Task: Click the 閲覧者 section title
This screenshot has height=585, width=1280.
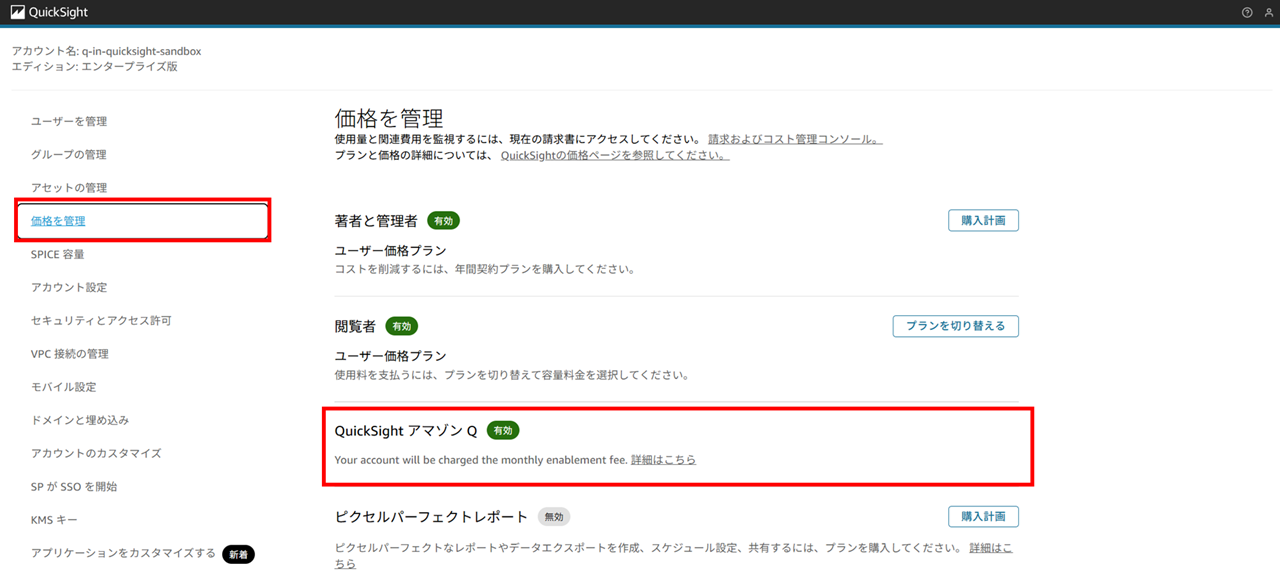Action: 355,326
